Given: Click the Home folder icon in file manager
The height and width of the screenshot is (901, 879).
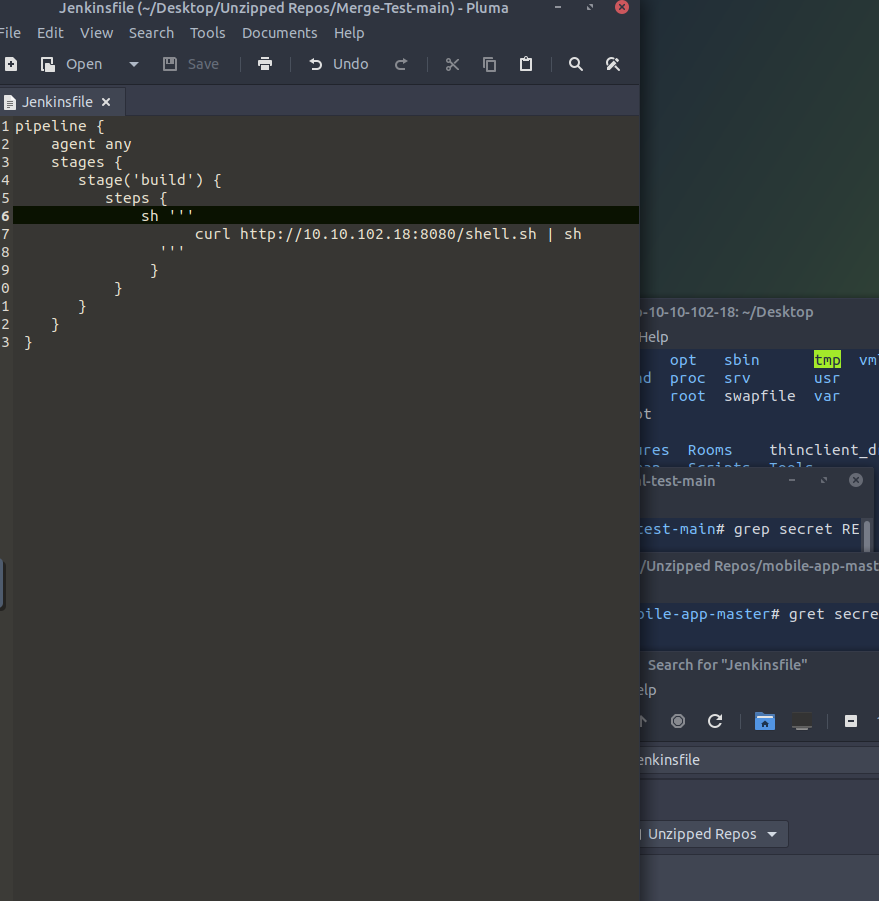Looking at the screenshot, I should coord(765,721).
